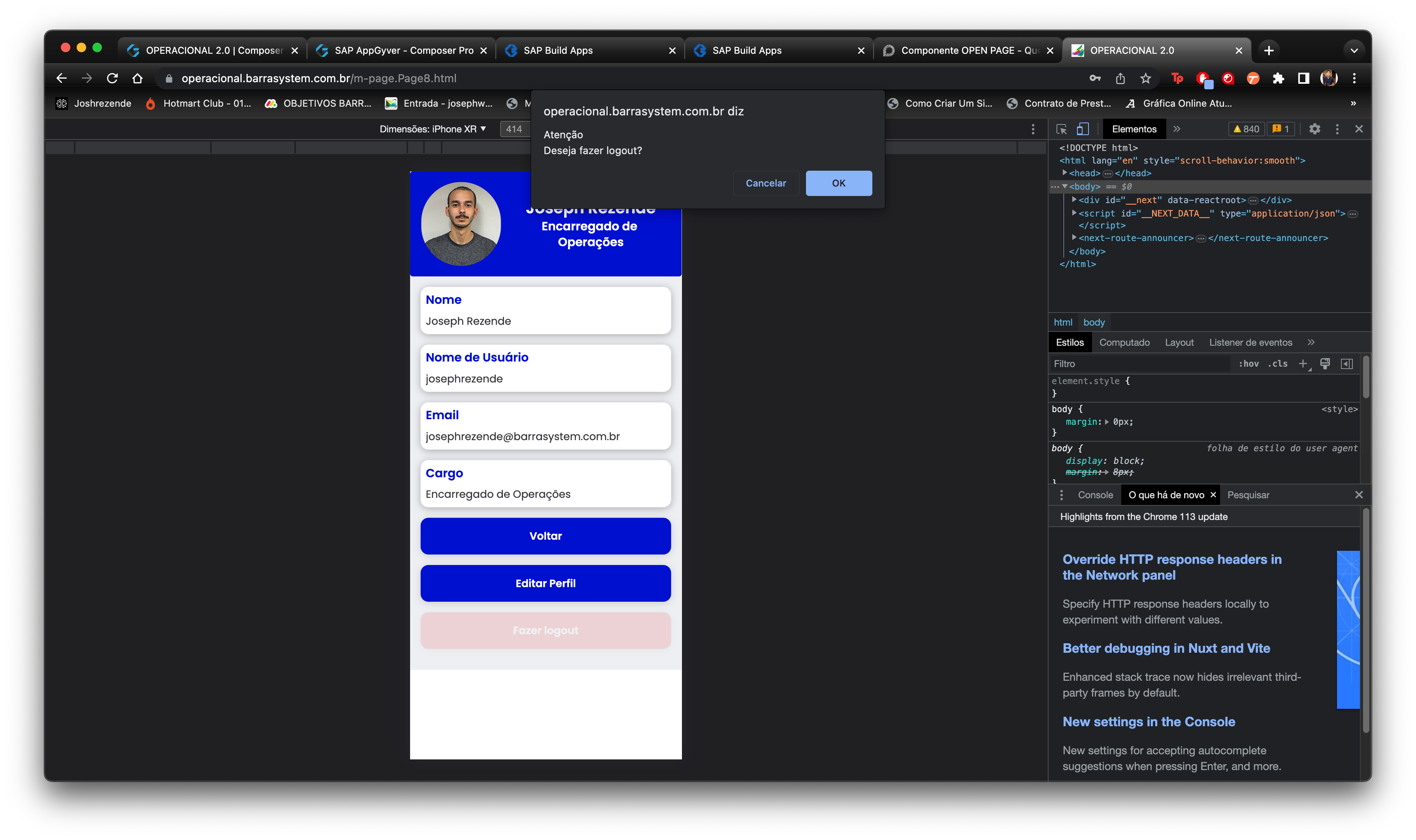
Task: Toggle the device toolbar icon in DevTools
Action: [1082, 129]
